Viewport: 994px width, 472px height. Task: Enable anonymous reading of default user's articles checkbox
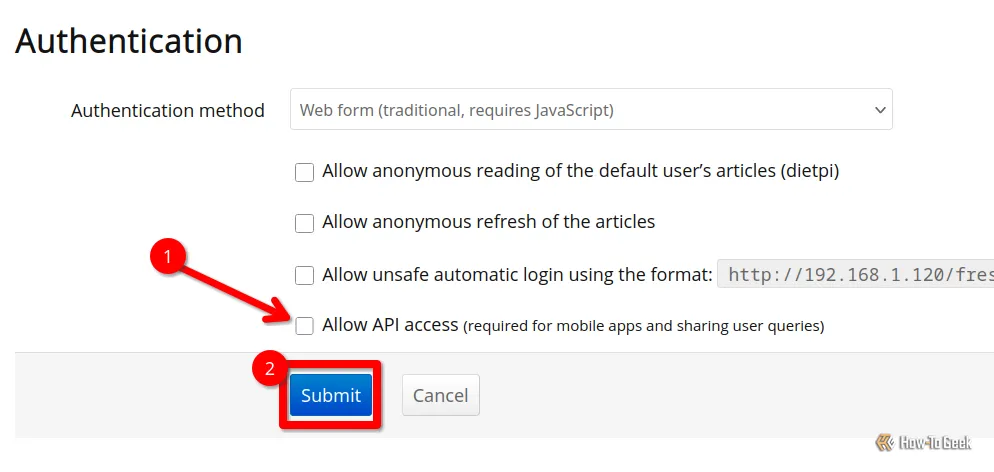click(304, 172)
